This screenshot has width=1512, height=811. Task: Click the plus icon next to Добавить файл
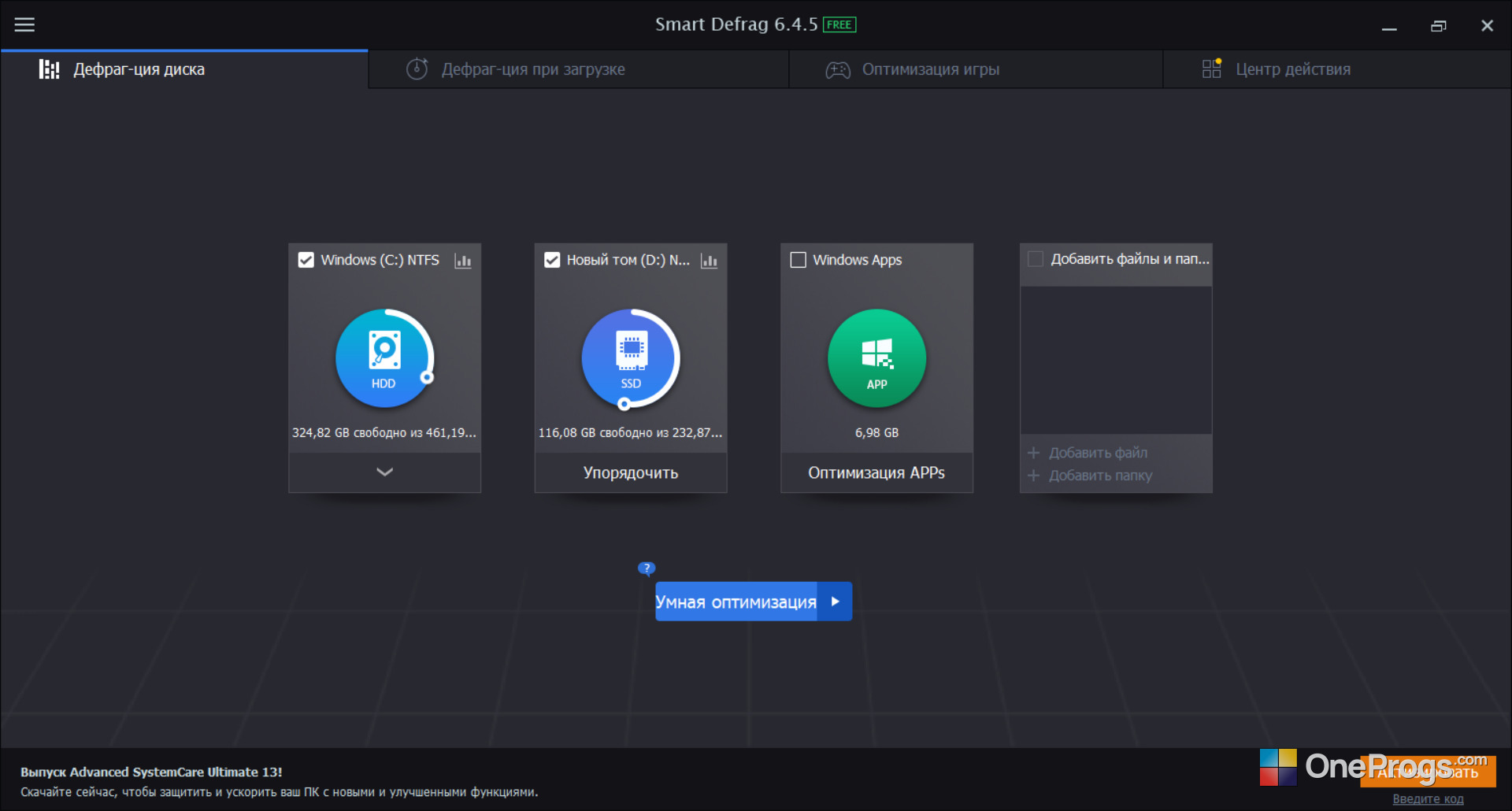[1033, 453]
